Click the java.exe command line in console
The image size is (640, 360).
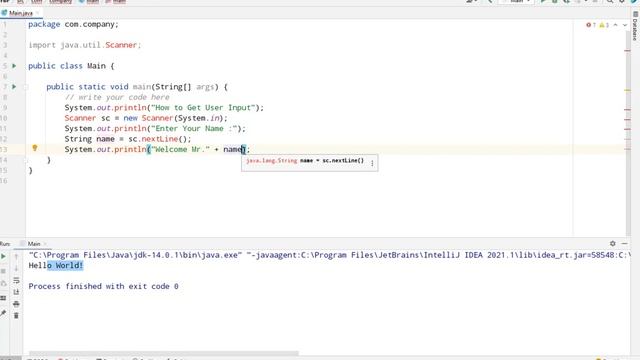tap(329, 255)
